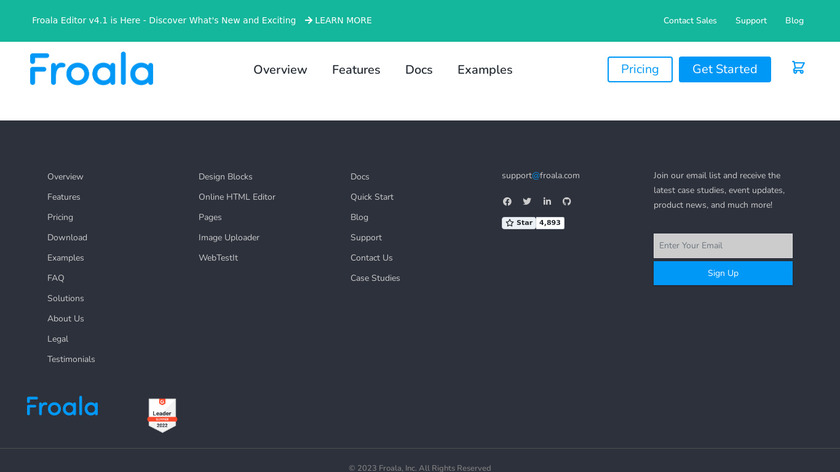Open Froala's GitHub repository icon
840x472 pixels.
coord(567,201)
